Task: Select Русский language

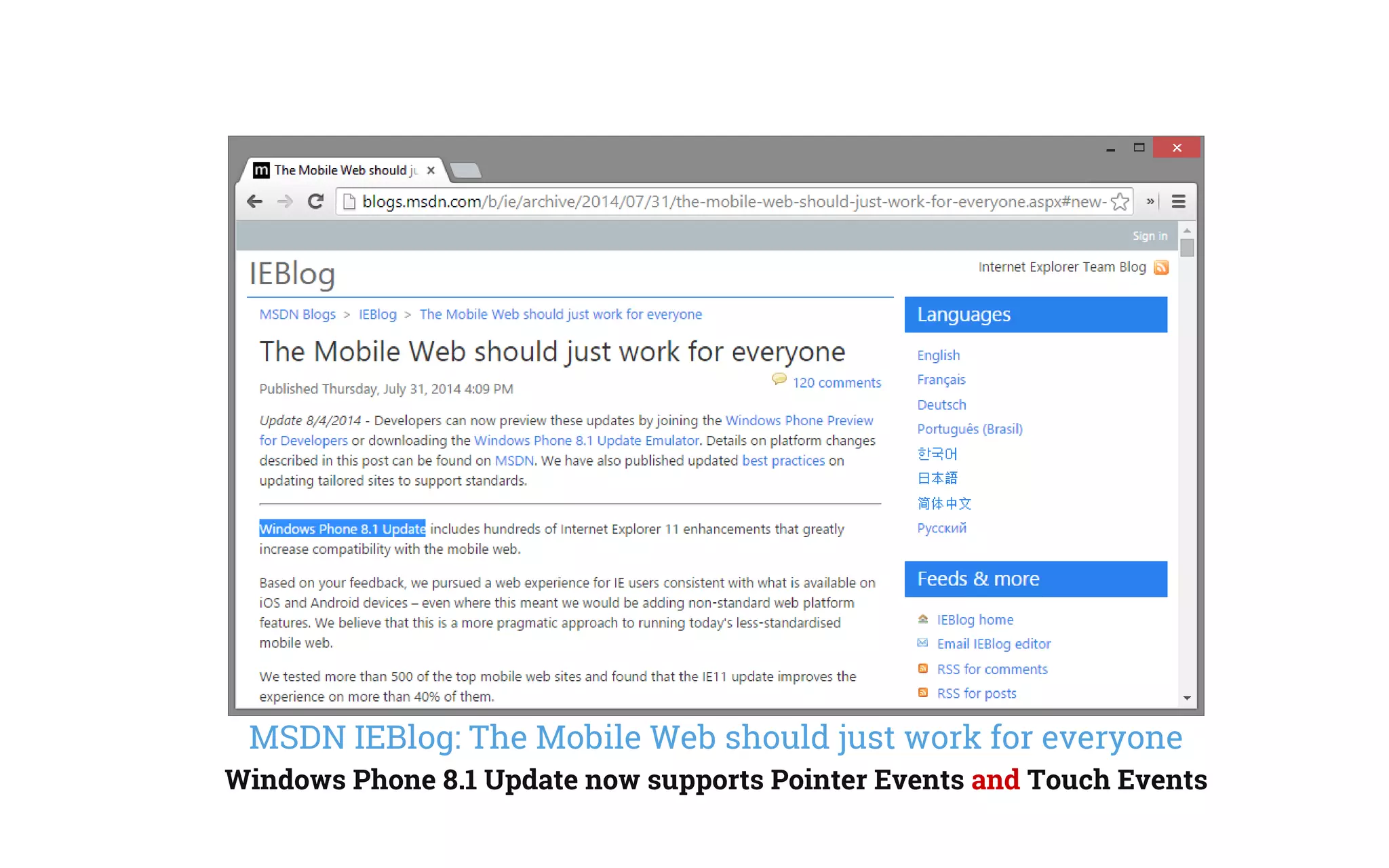Action: point(941,528)
